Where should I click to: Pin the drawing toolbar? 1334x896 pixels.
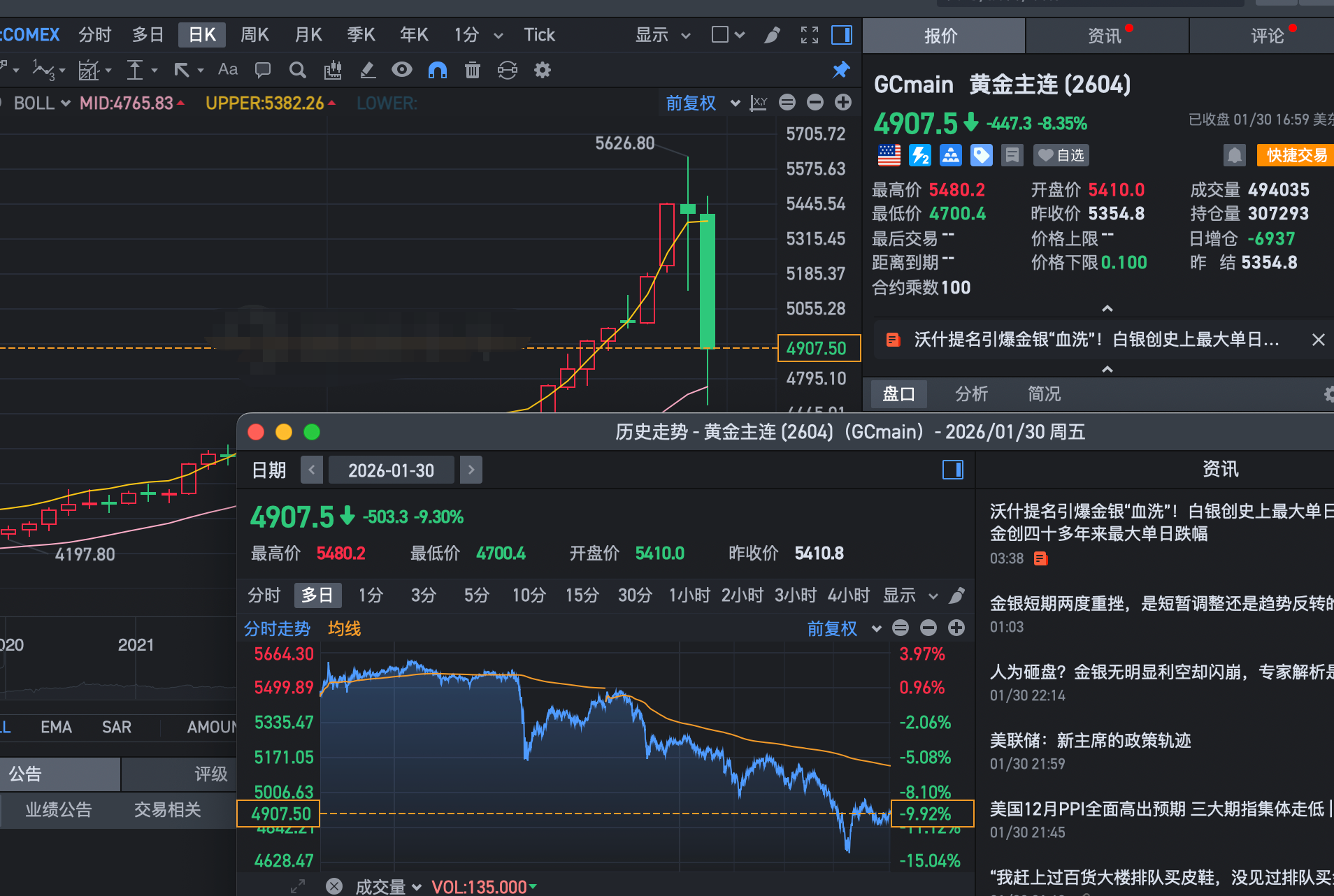841,70
